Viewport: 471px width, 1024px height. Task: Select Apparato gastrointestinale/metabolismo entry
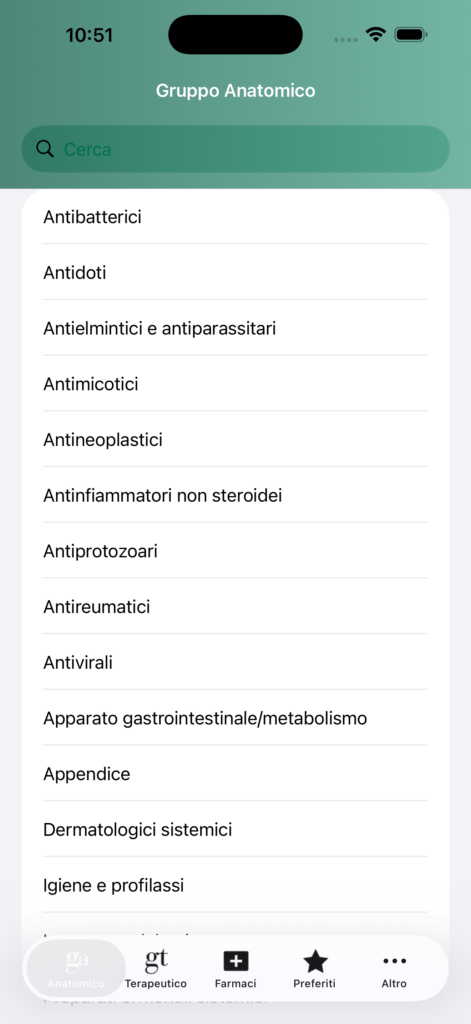235,718
